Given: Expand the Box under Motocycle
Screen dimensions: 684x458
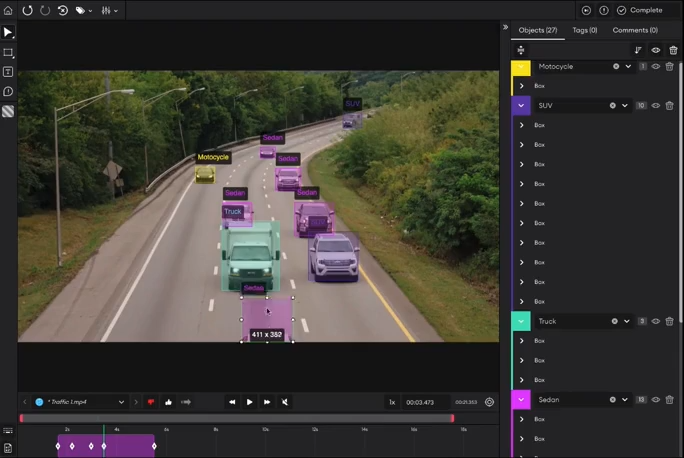Looking at the screenshot, I should click(x=521, y=86).
